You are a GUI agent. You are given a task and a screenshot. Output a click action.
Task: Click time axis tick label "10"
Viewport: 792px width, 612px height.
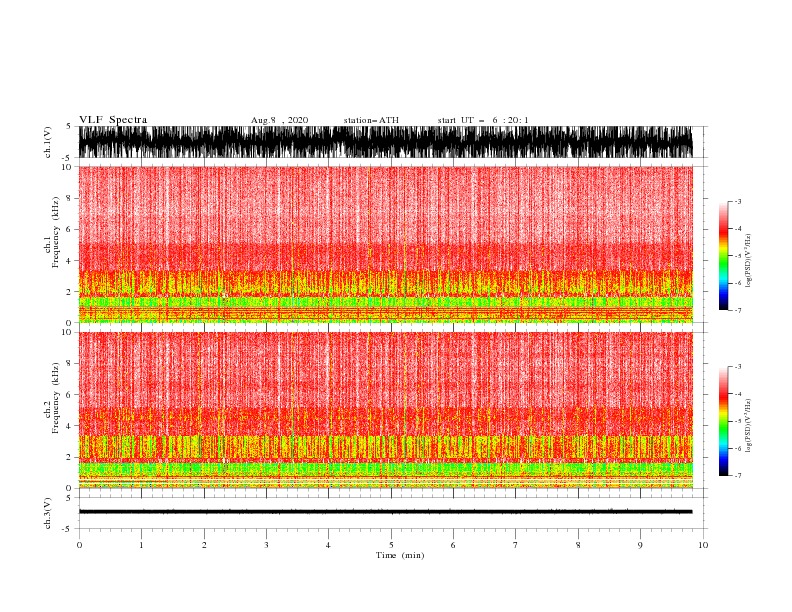pyautogui.click(x=703, y=545)
